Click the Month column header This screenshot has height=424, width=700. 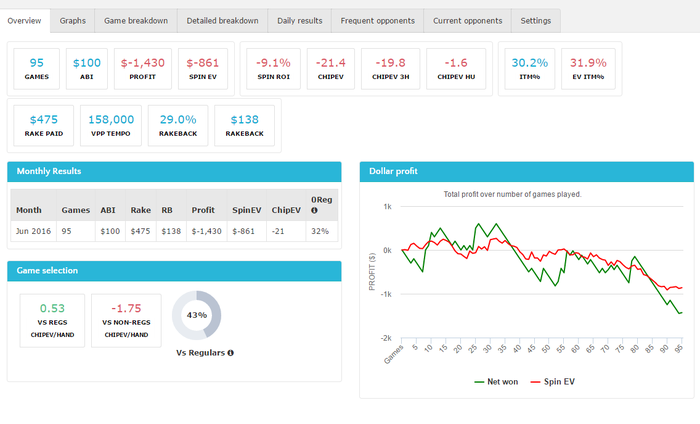pyautogui.click(x=33, y=205)
